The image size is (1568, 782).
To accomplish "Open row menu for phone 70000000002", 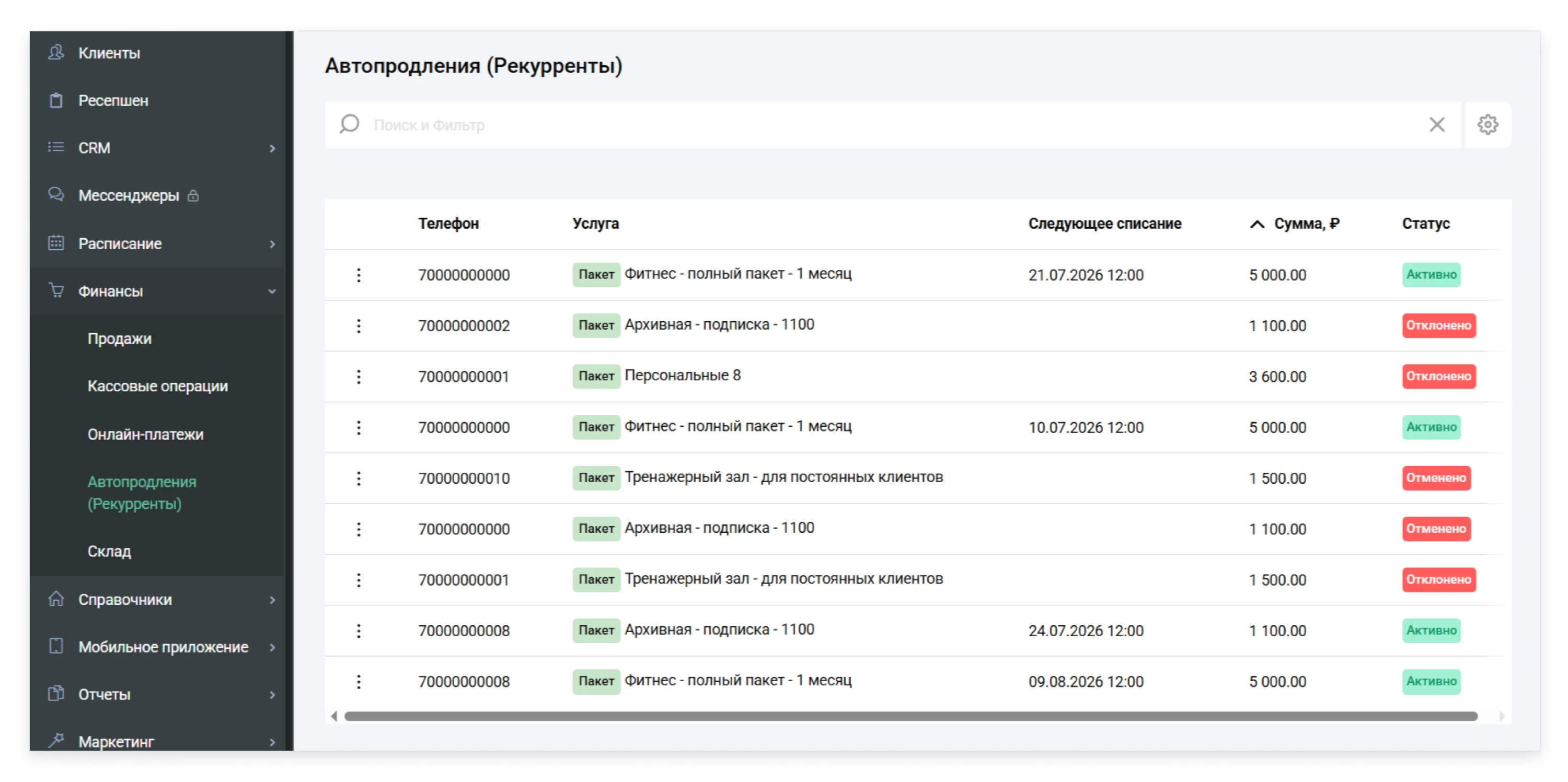I will (359, 325).
